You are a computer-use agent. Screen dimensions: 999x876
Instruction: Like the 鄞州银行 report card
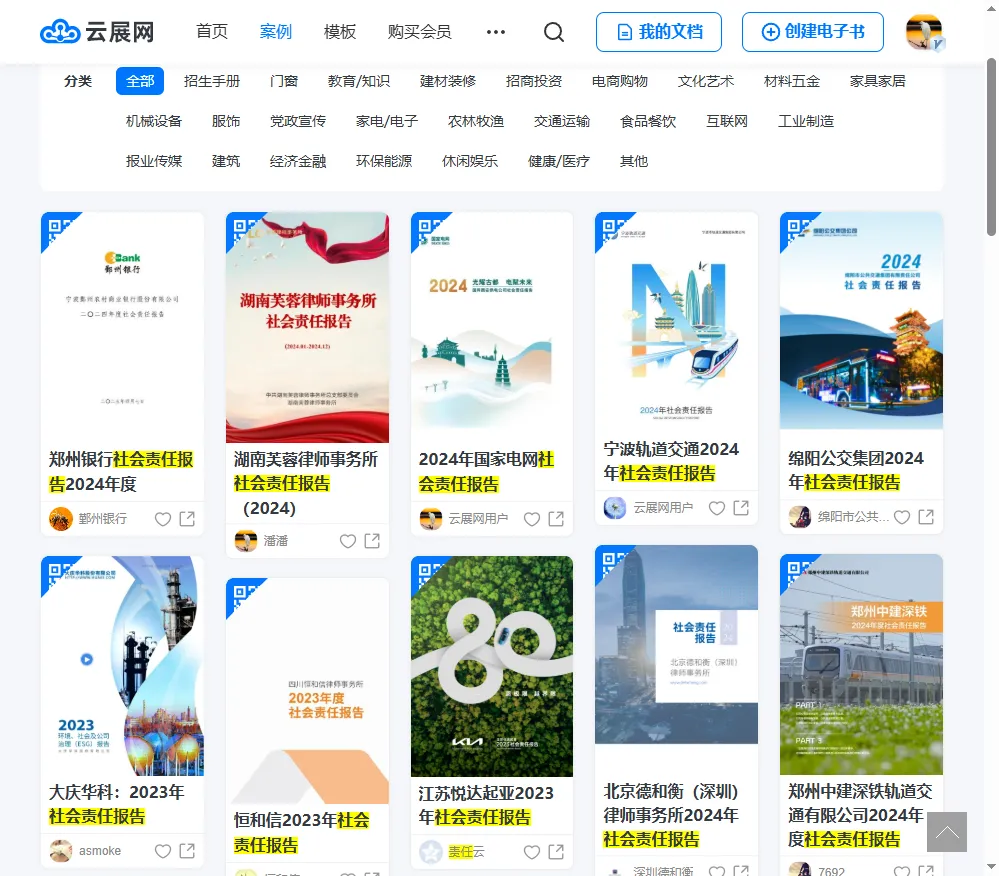(163, 519)
